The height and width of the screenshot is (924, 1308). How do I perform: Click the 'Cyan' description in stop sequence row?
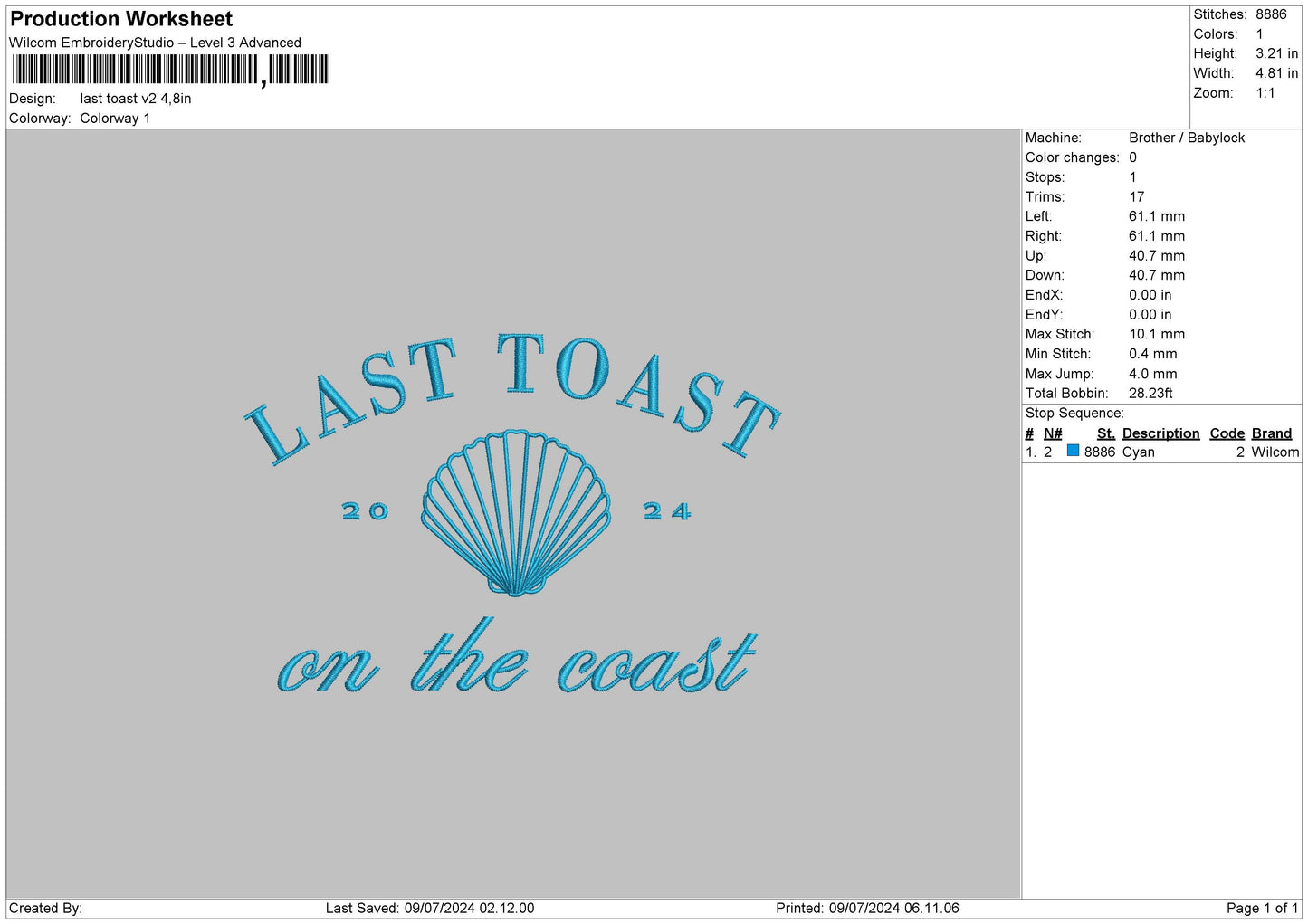1139,452
